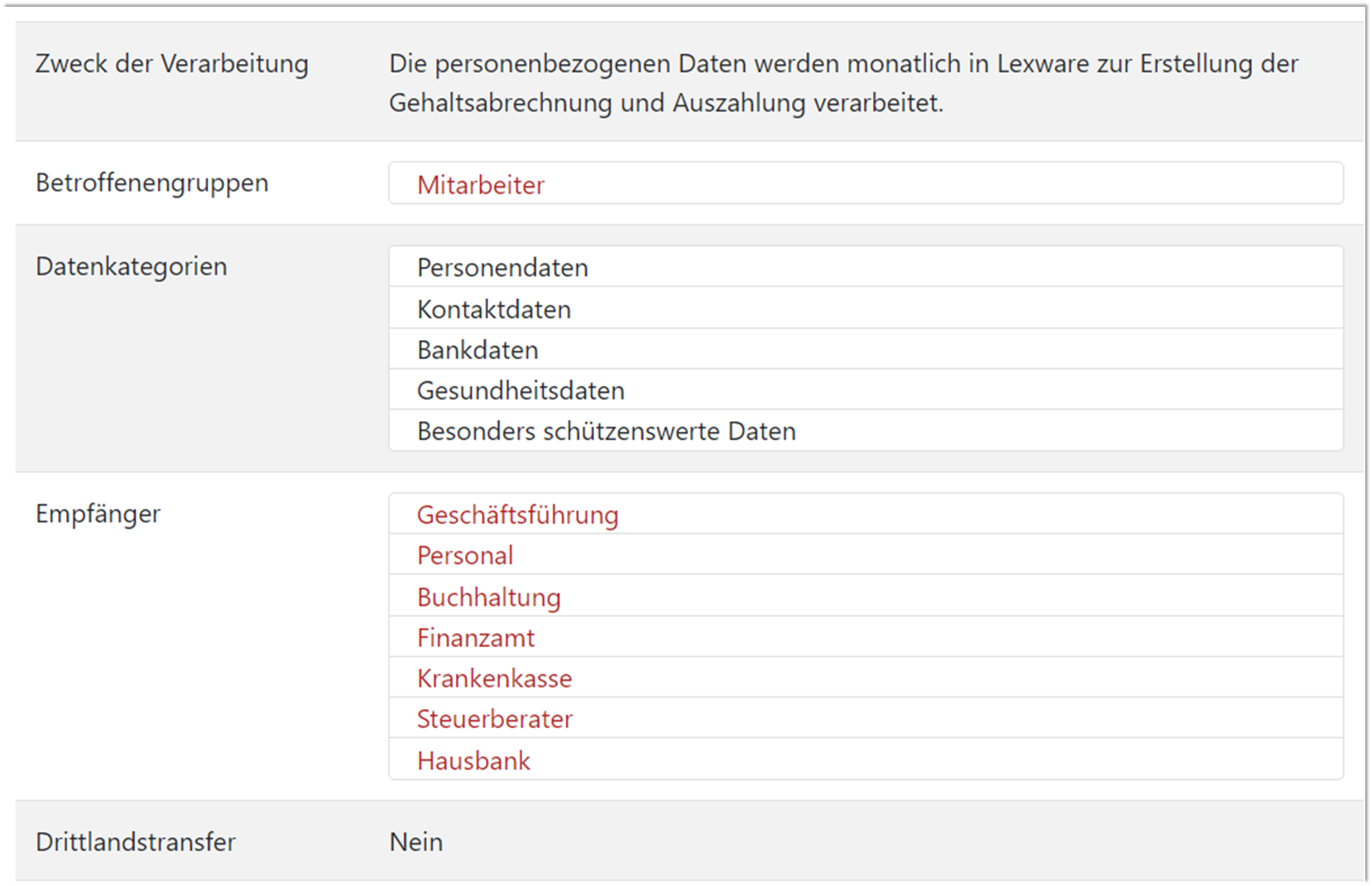Click the Krankenkasse recipient link
1372x886 pixels.
(494, 678)
